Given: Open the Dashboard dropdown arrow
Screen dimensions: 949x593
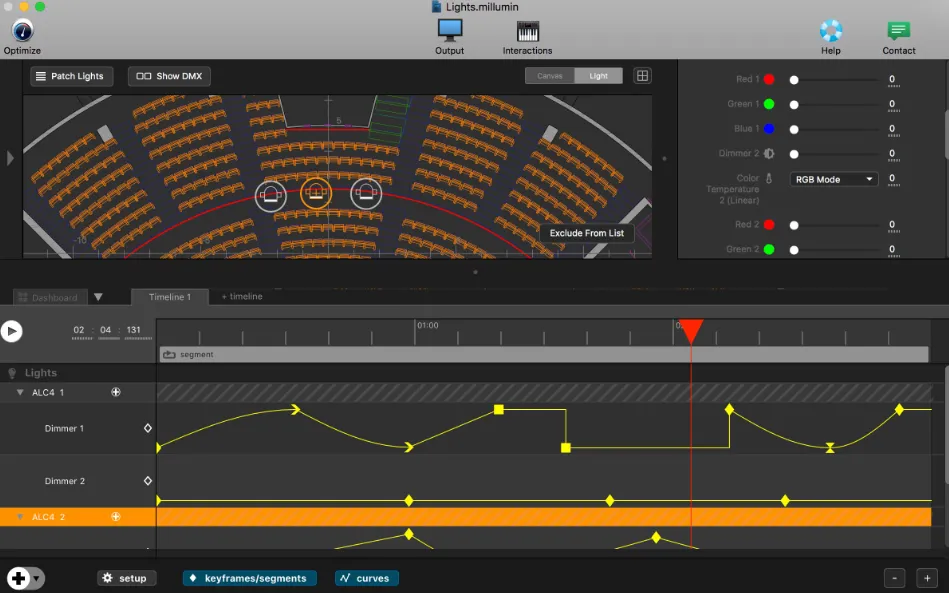Looking at the screenshot, I should coord(98,297).
